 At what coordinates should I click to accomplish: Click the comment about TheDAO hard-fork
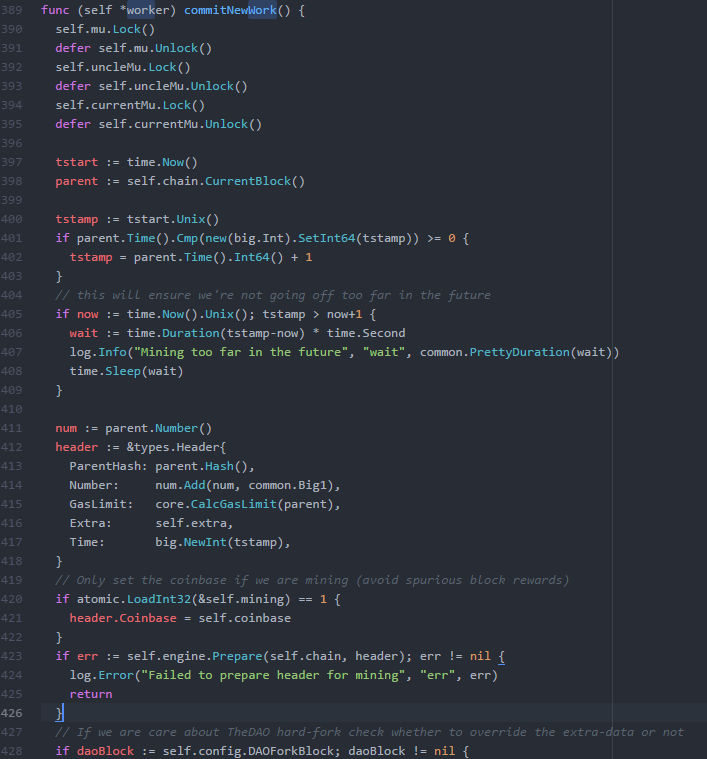click(x=370, y=732)
